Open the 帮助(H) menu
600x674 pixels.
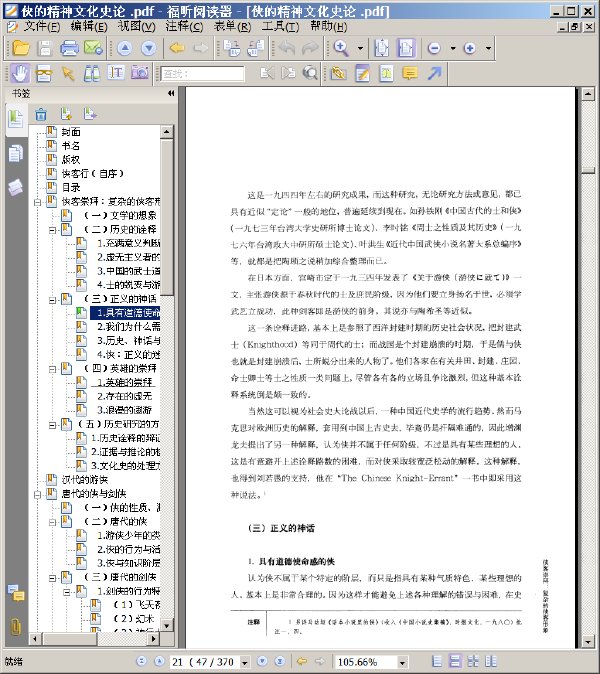pyautogui.click(x=328, y=27)
